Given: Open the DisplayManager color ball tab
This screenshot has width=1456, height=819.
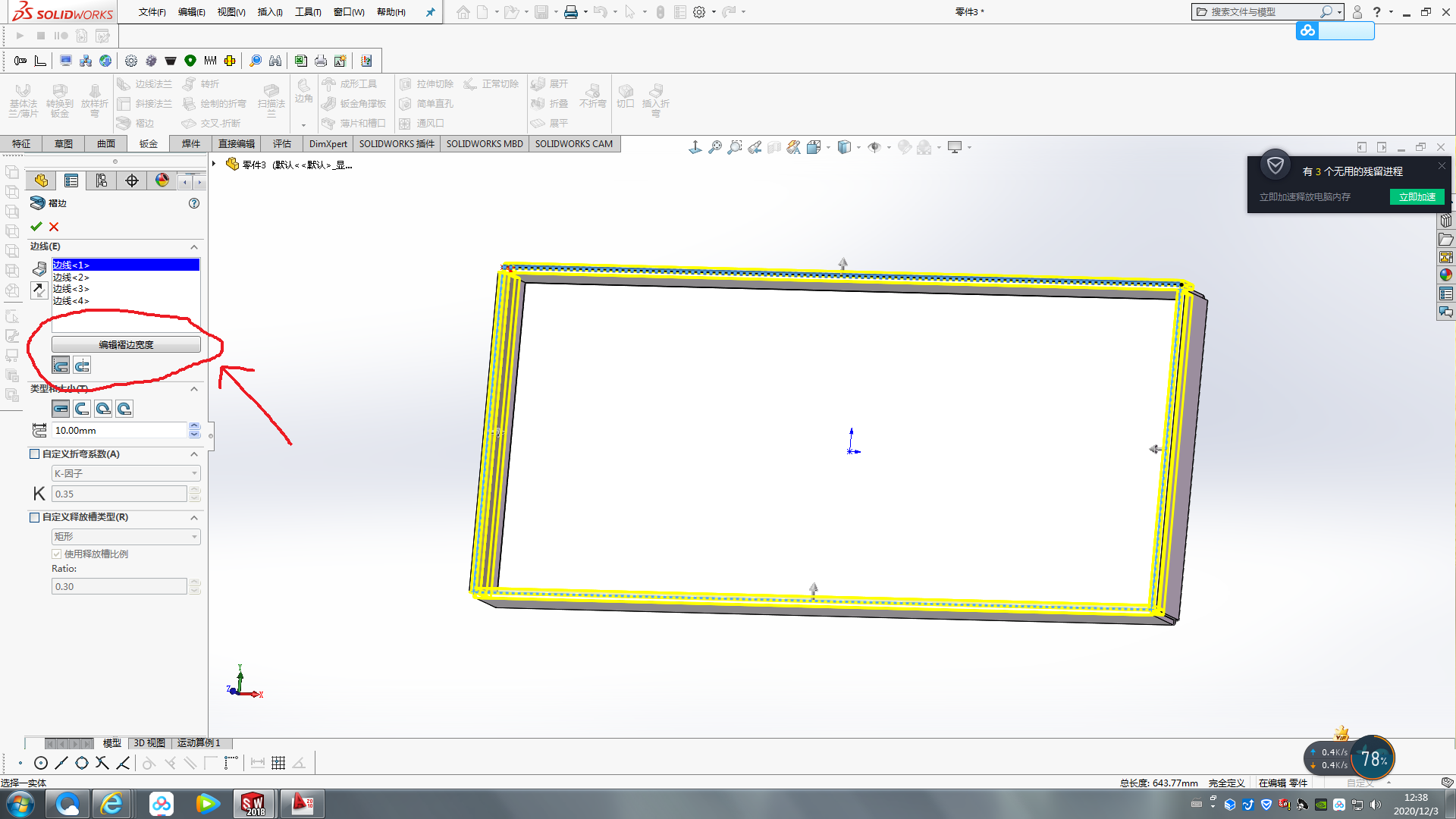Looking at the screenshot, I should click(162, 180).
